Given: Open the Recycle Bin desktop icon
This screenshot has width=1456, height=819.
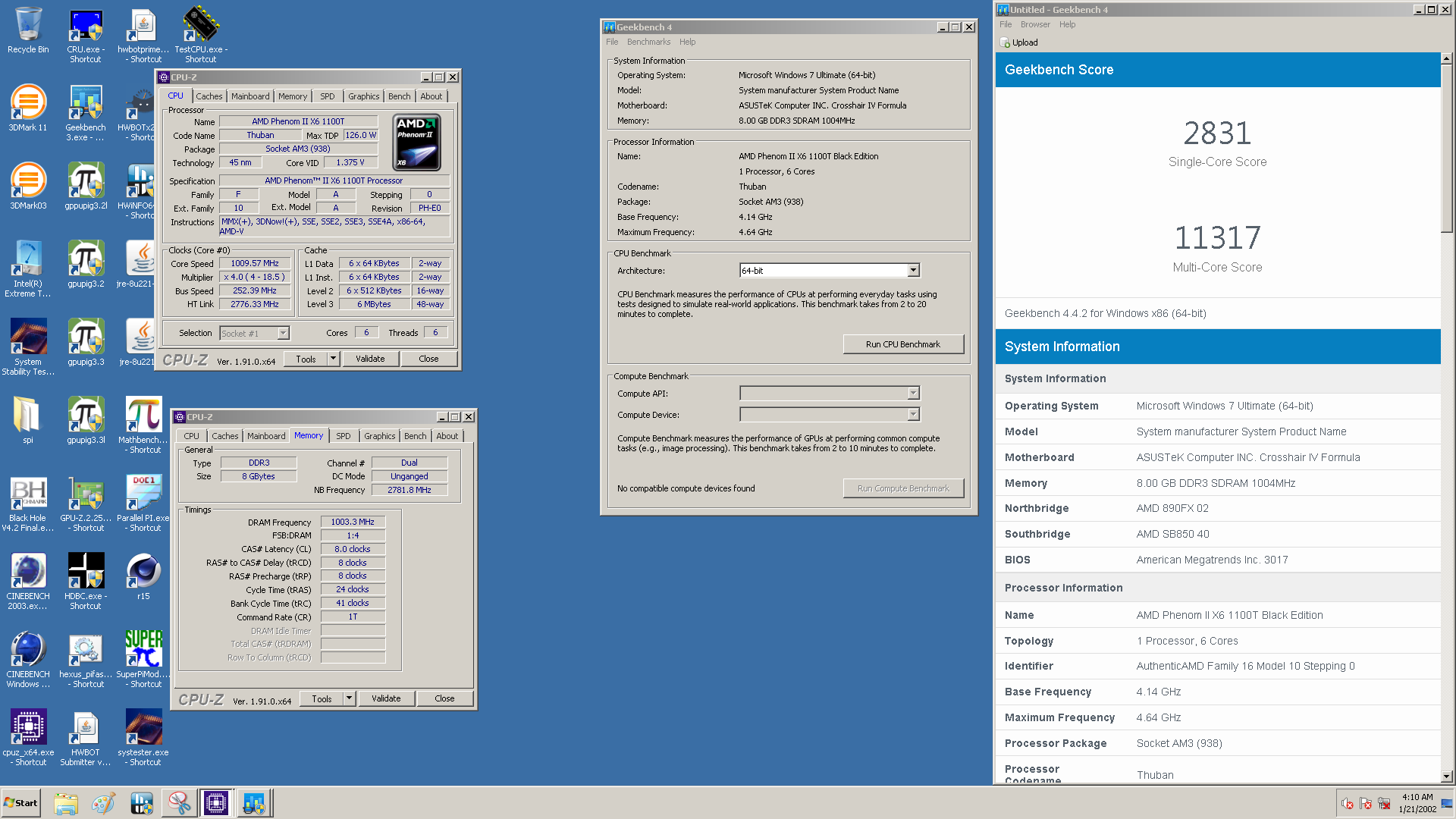Looking at the screenshot, I should pos(28,30).
